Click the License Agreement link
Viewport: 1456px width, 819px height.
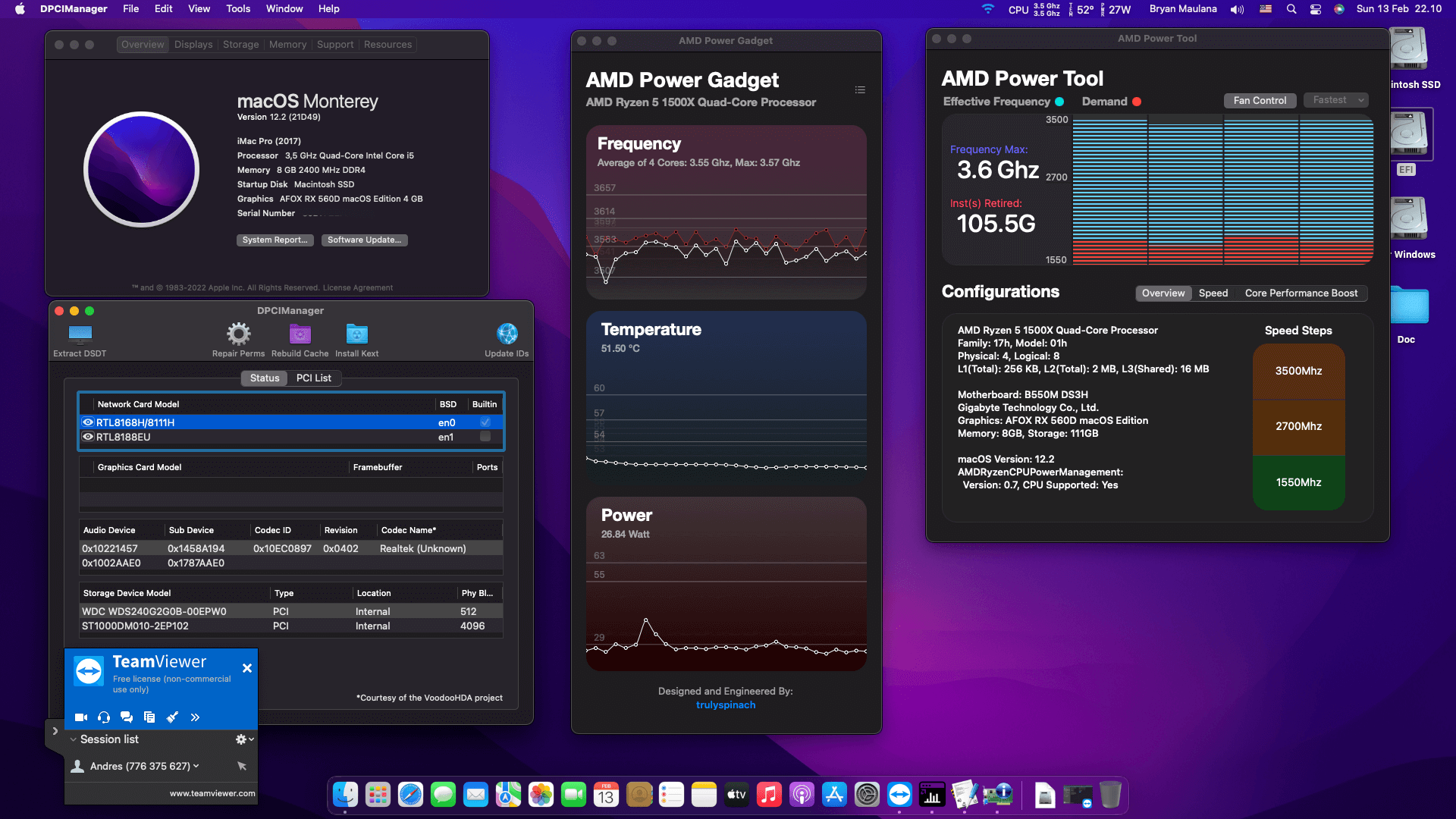(357, 287)
